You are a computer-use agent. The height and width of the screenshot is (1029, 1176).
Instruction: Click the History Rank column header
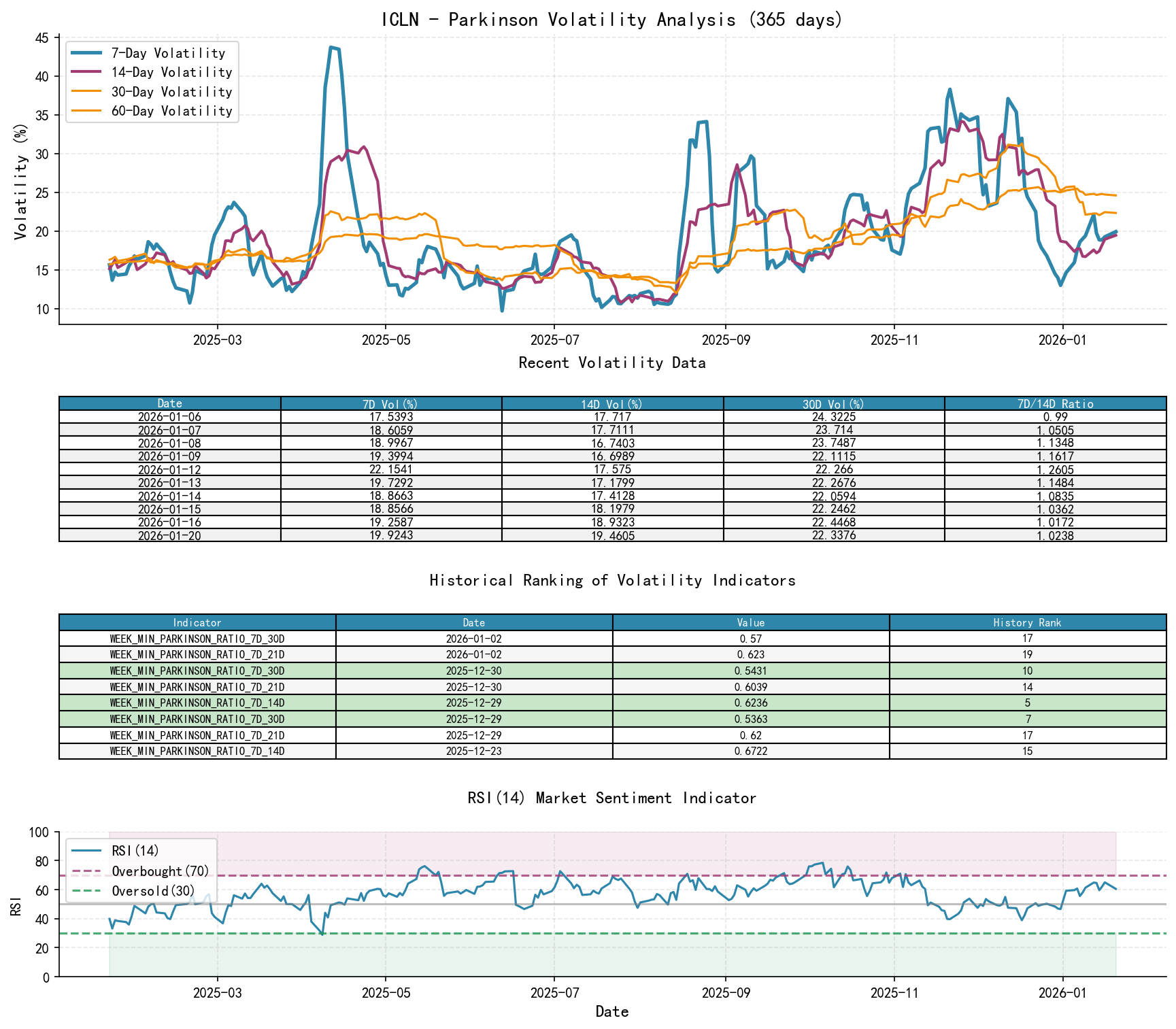1025,623
